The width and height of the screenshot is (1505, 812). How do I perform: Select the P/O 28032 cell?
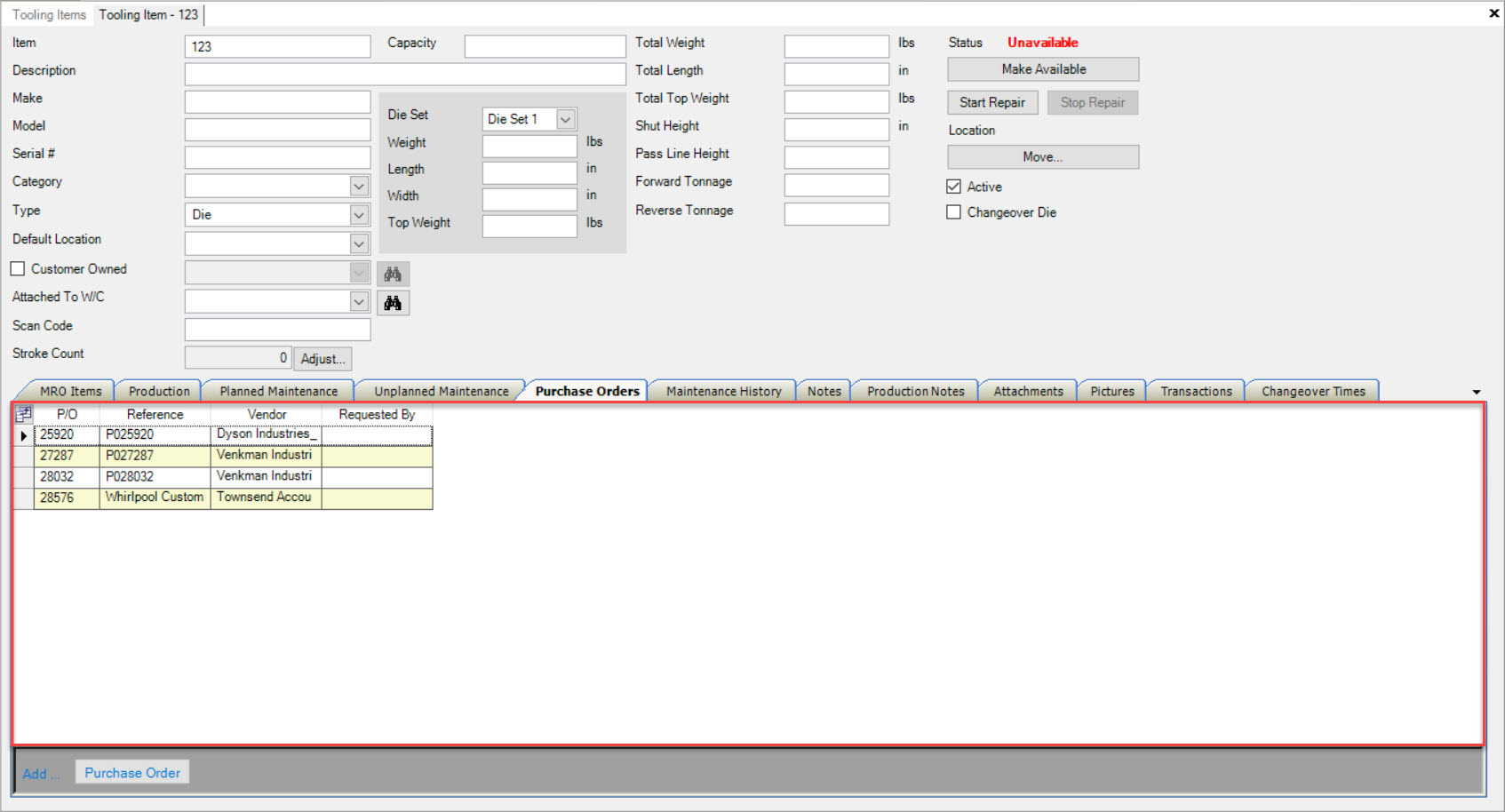67,477
